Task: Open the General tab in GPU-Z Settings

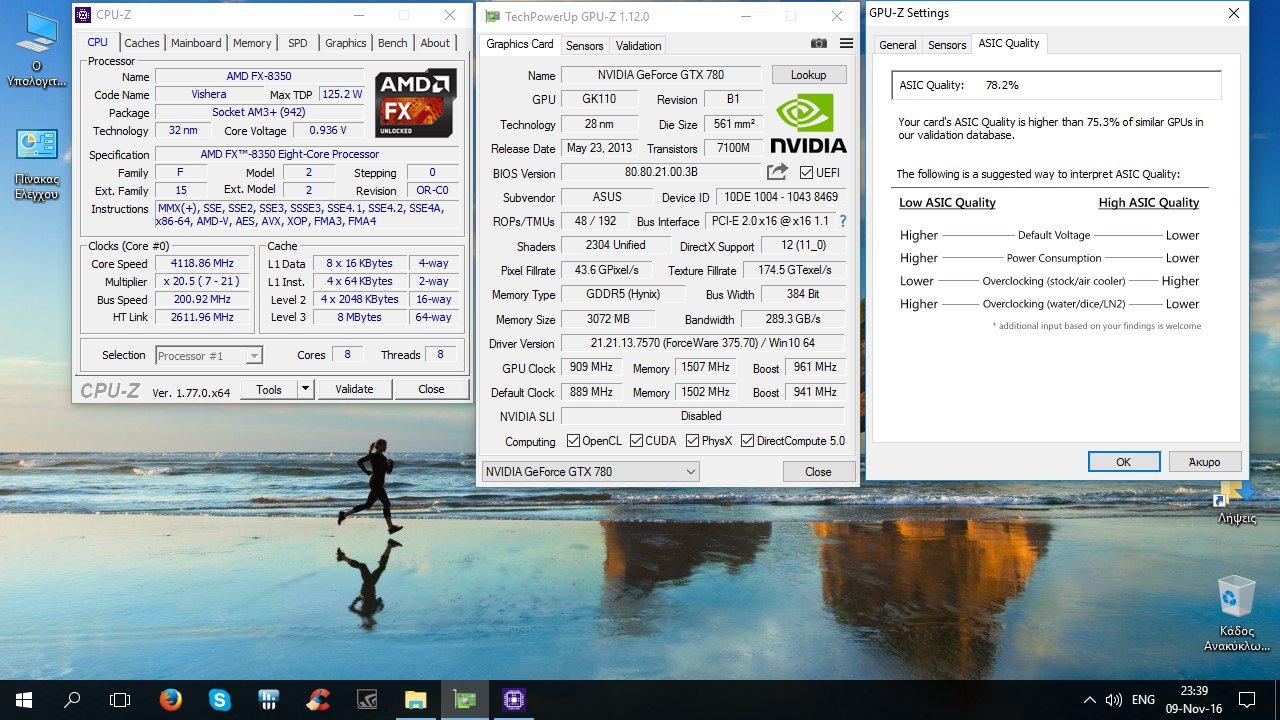Action: click(898, 45)
